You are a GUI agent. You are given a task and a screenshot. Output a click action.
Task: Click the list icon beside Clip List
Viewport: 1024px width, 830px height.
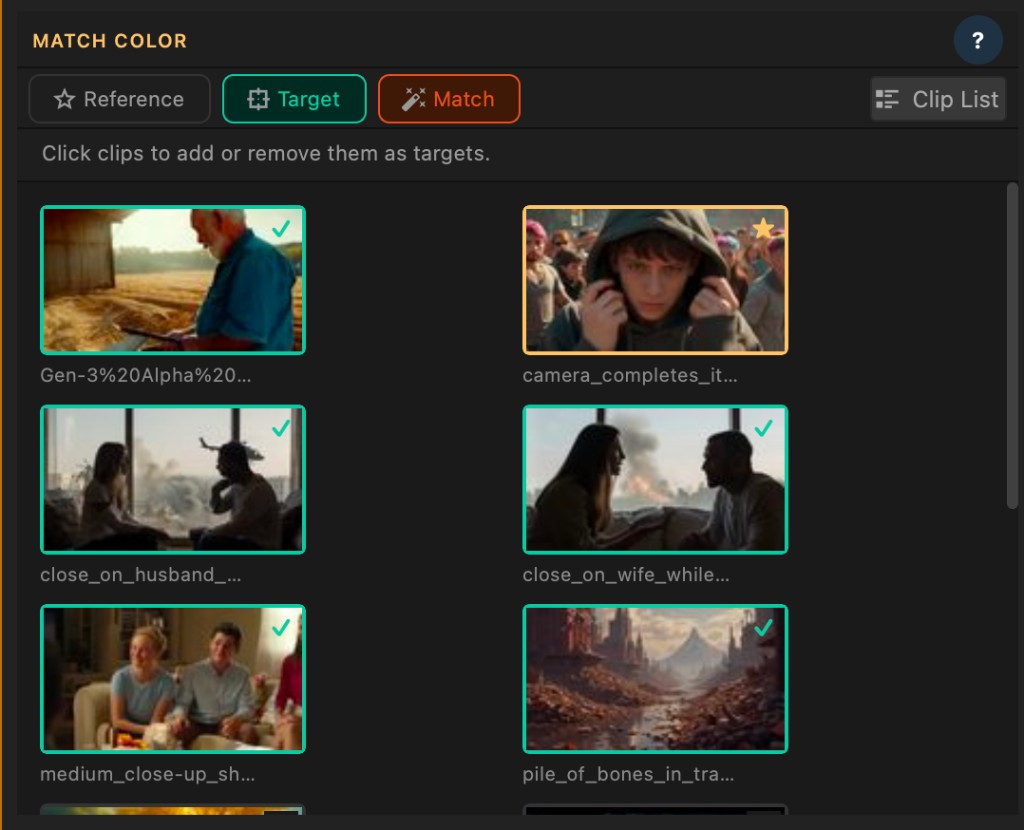[x=887, y=99]
